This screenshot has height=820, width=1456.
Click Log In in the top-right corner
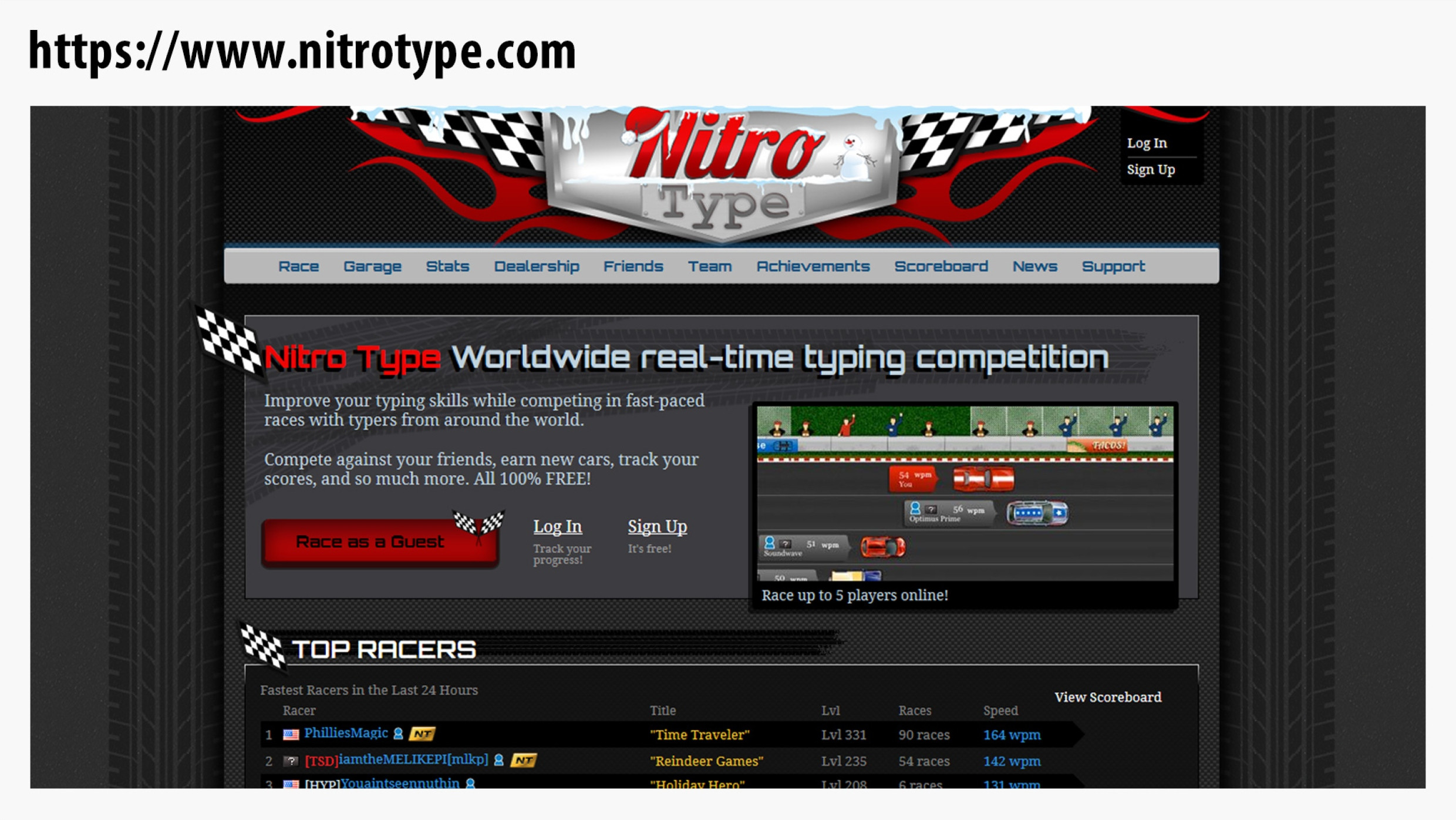click(x=1147, y=143)
